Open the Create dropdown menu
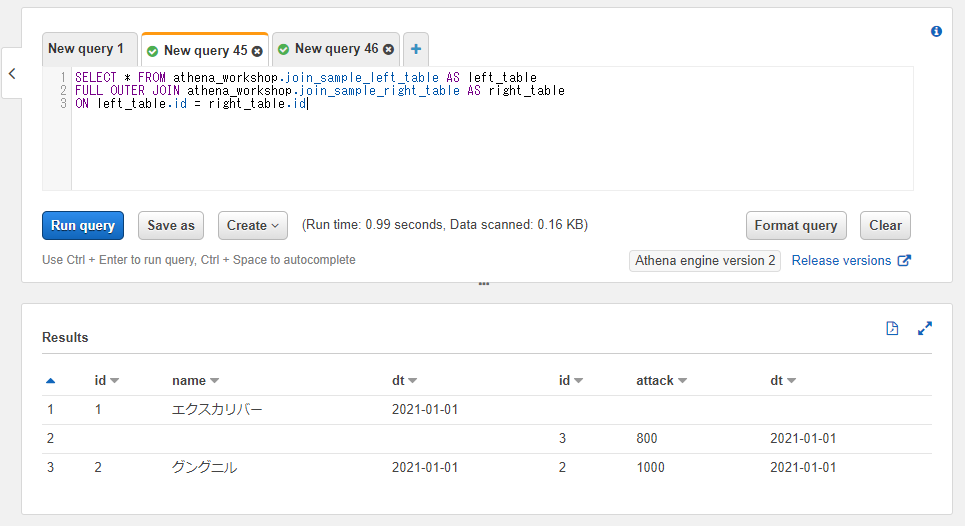 253,225
